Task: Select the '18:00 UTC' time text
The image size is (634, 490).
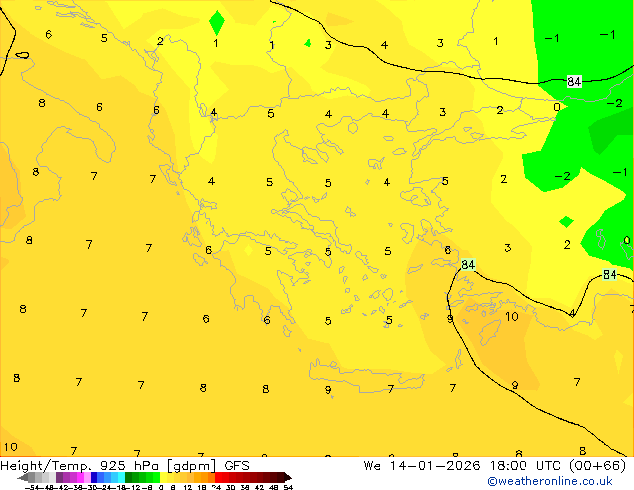Action: [525, 466]
